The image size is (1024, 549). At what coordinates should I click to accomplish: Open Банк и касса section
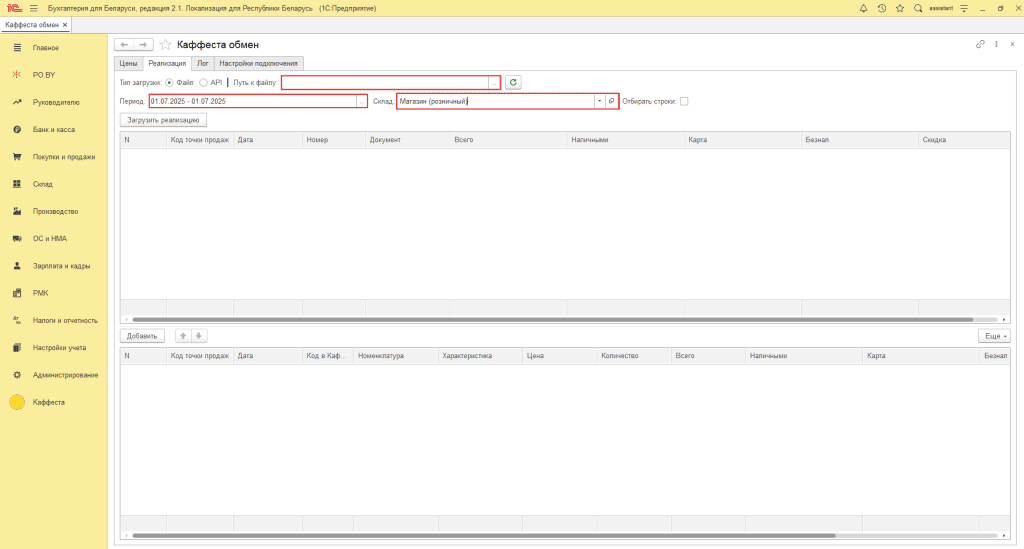(x=54, y=129)
